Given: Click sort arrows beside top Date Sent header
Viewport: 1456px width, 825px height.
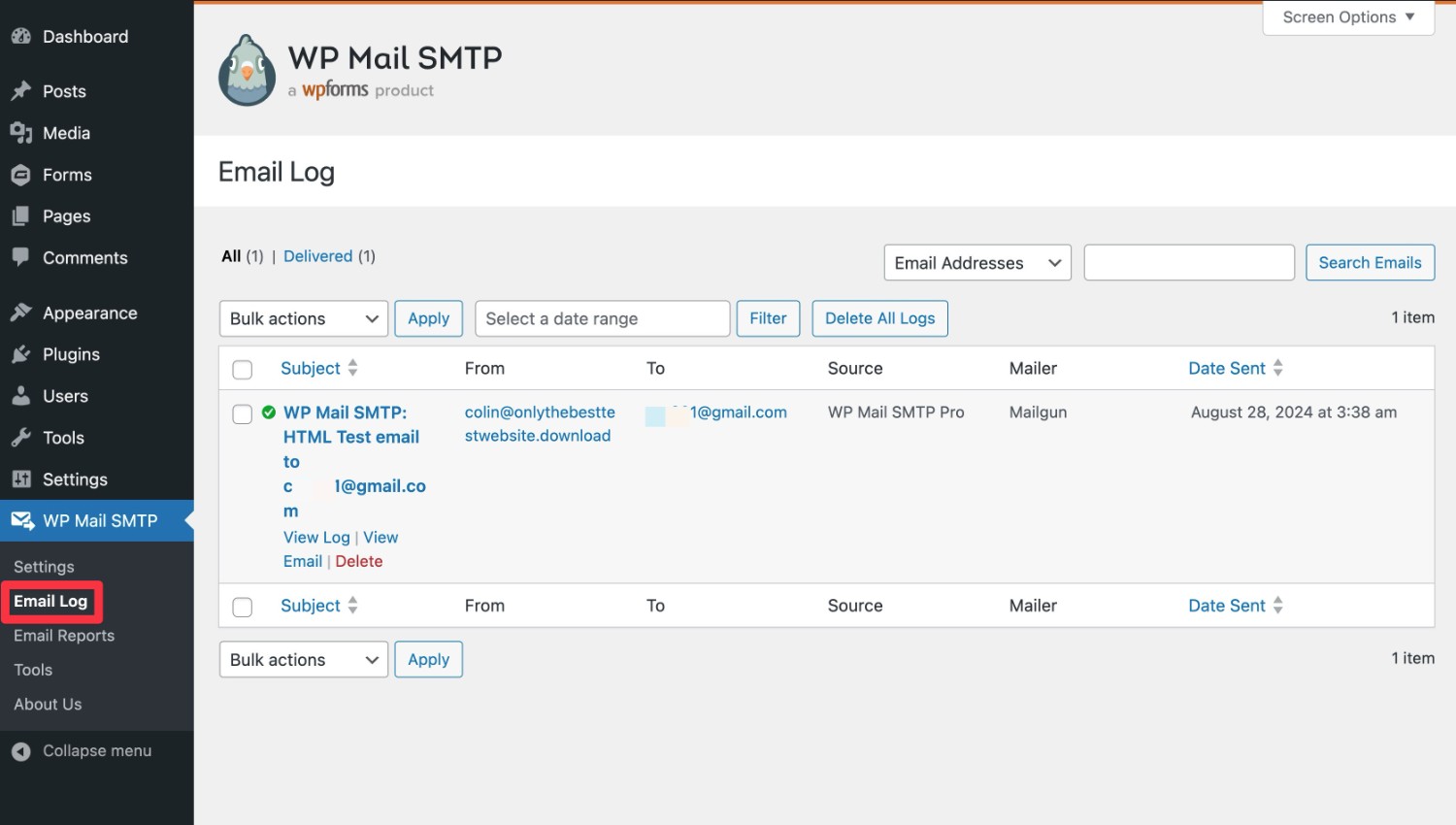Looking at the screenshot, I should (1277, 368).
